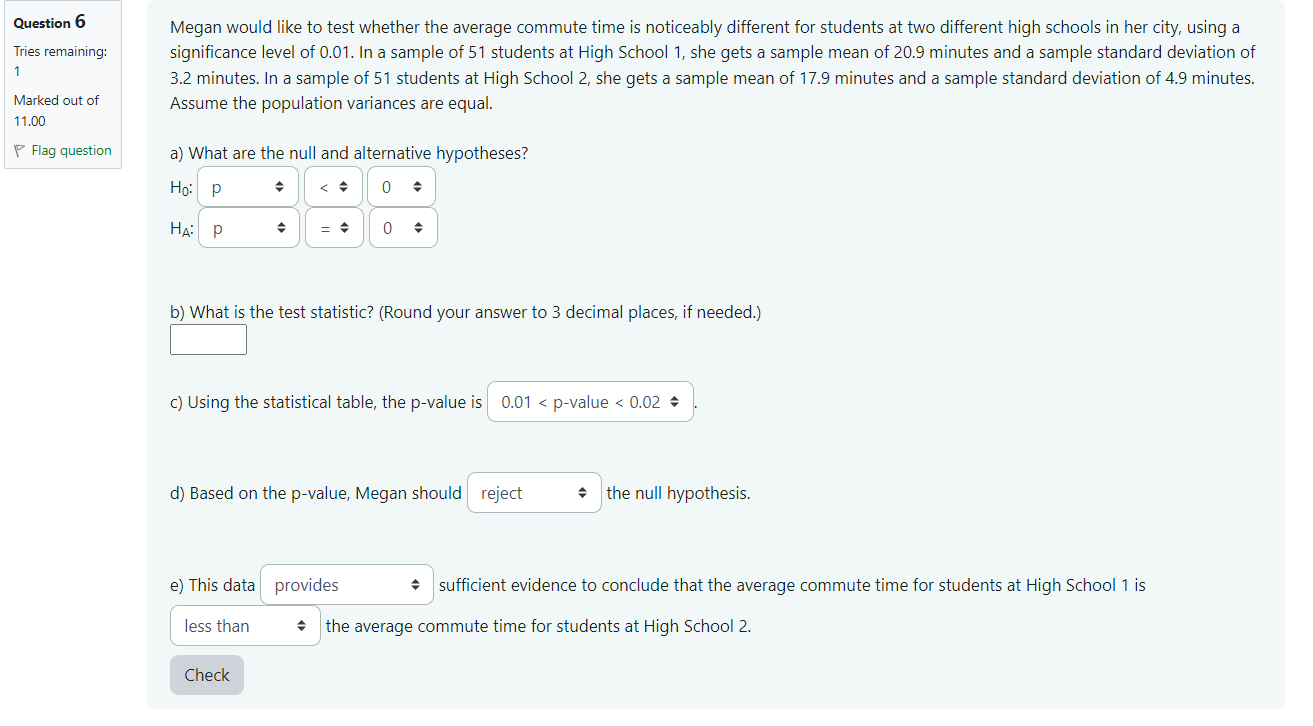
Task: Open the reject null hypothesis dropdown
Action: point(534,493)
